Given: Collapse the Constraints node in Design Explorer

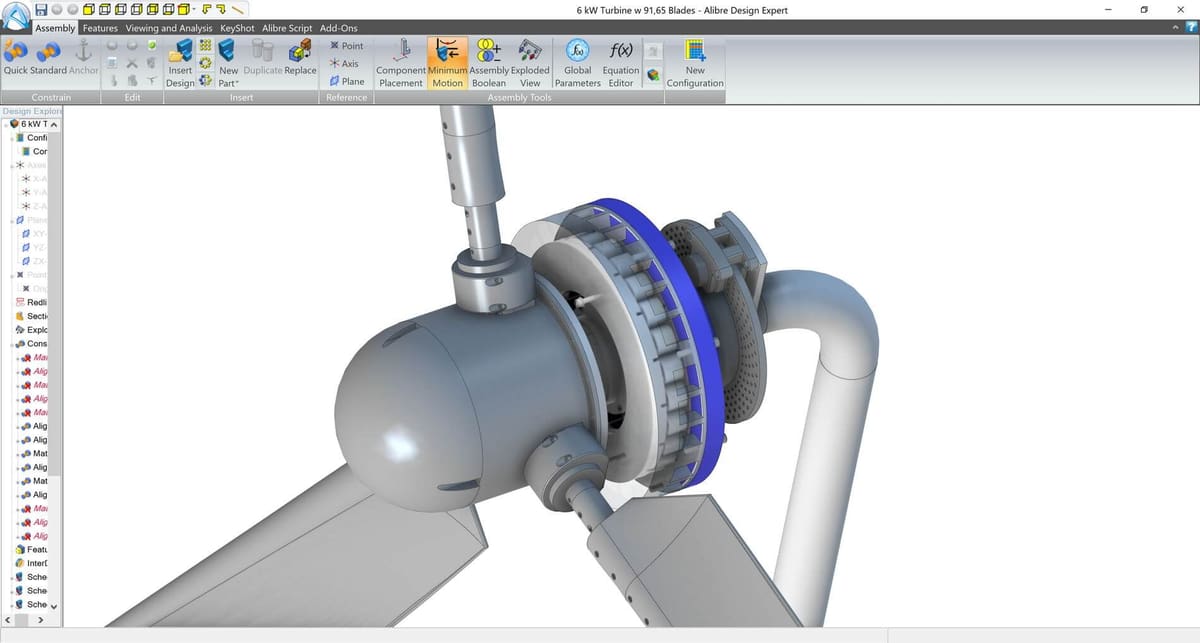Looking at the screenshot, I should click(x=9, y=344).
